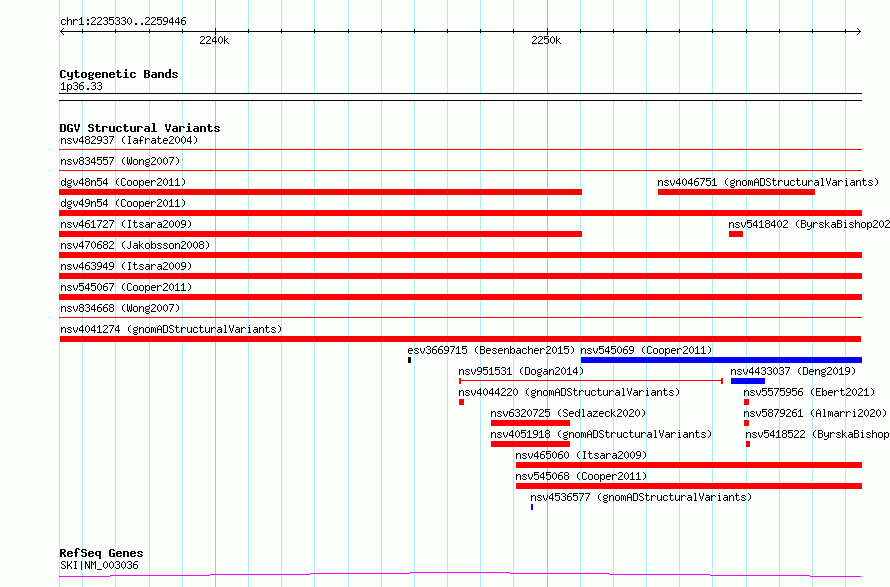890x587 pixels.
Task: Click the nsv545067 (Cooper2011) label
Action: 126,287
